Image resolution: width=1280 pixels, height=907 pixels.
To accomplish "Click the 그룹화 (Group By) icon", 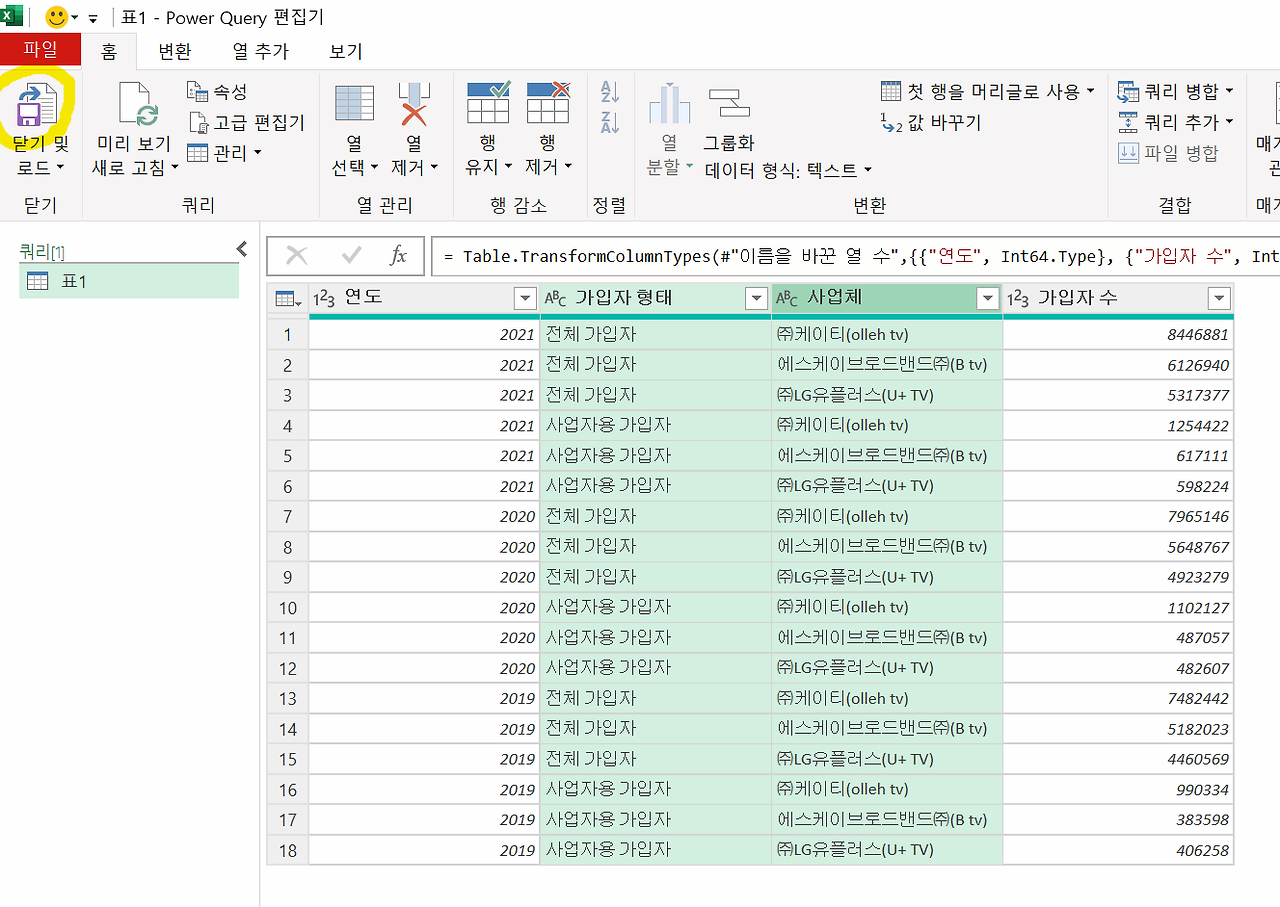I will point(729,104).
